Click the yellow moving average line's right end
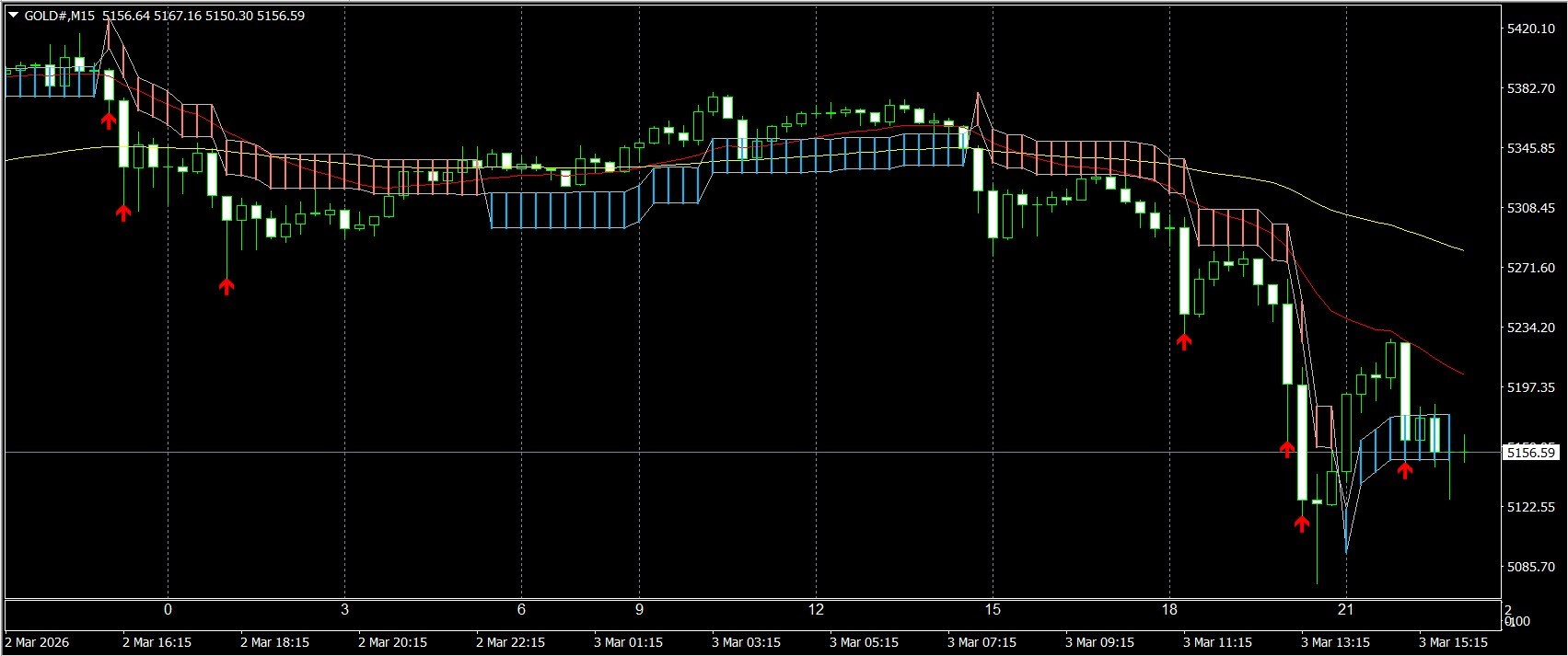This screenshot has height=656, width=1568. [1461, 249]
